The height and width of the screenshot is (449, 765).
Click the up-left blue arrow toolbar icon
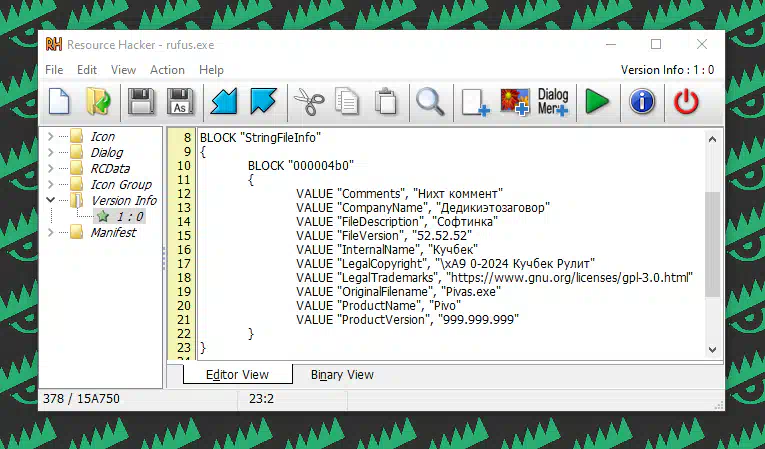[x=263, y=101]
